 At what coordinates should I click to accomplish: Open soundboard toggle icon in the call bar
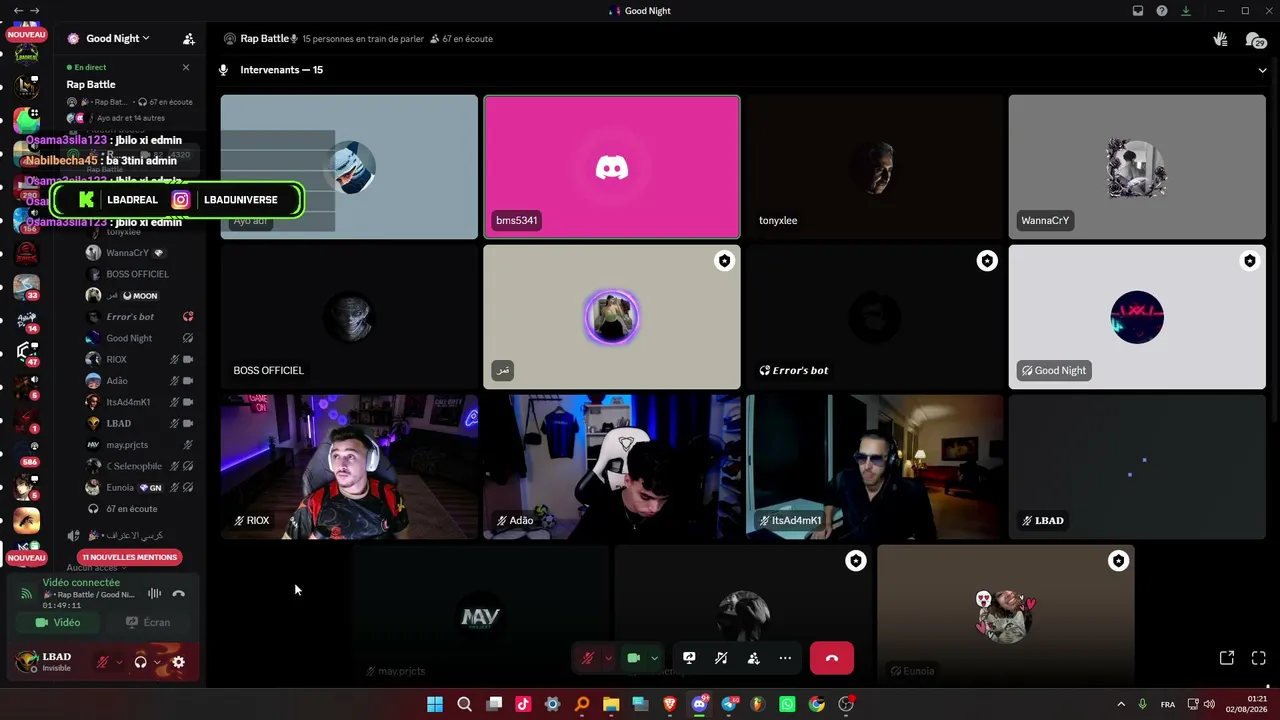click(721, 658)
